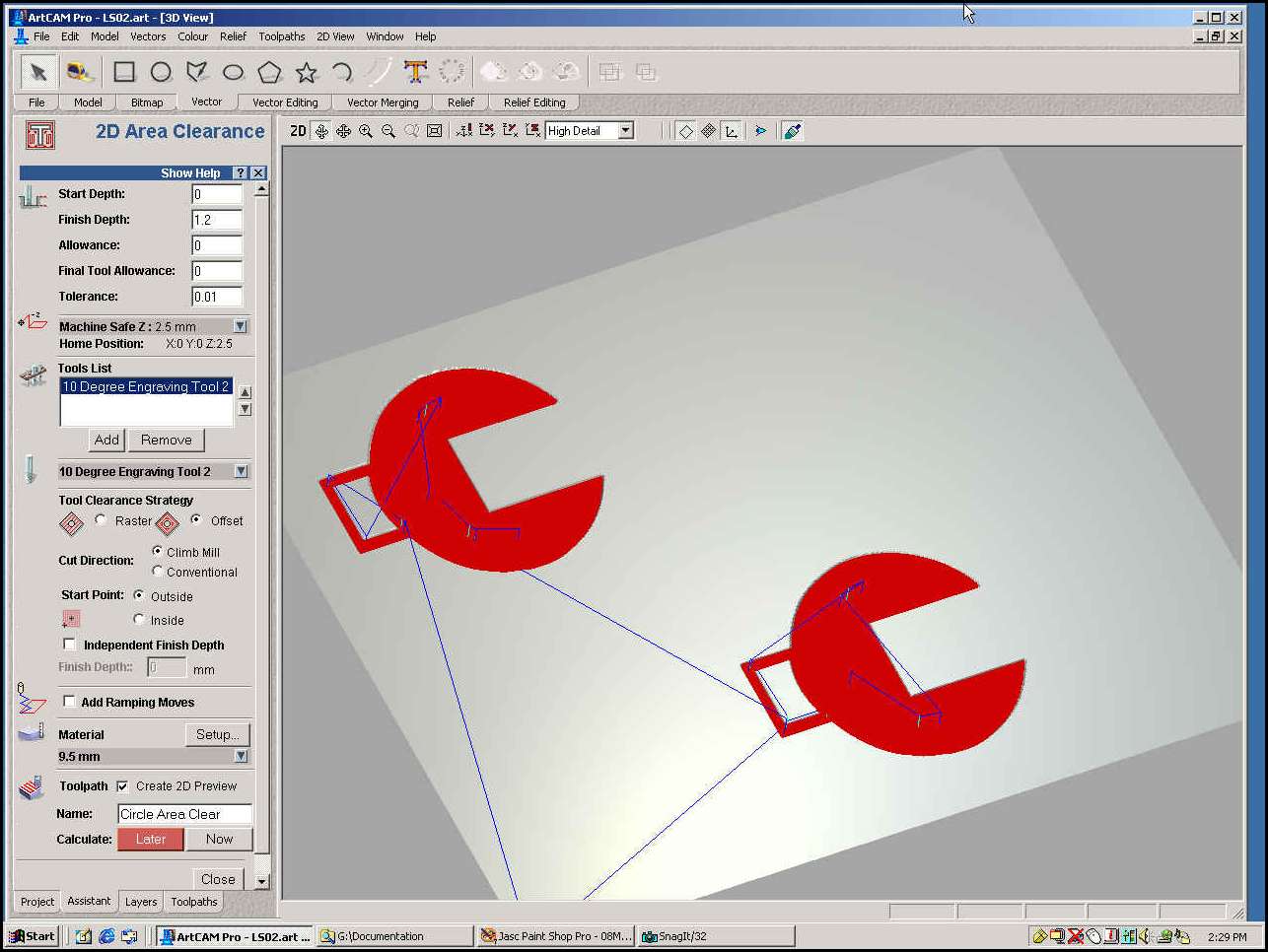Click the colour picker dropper icon
This screenshot has height=952, width=1268.
click(x=792, y=131)
